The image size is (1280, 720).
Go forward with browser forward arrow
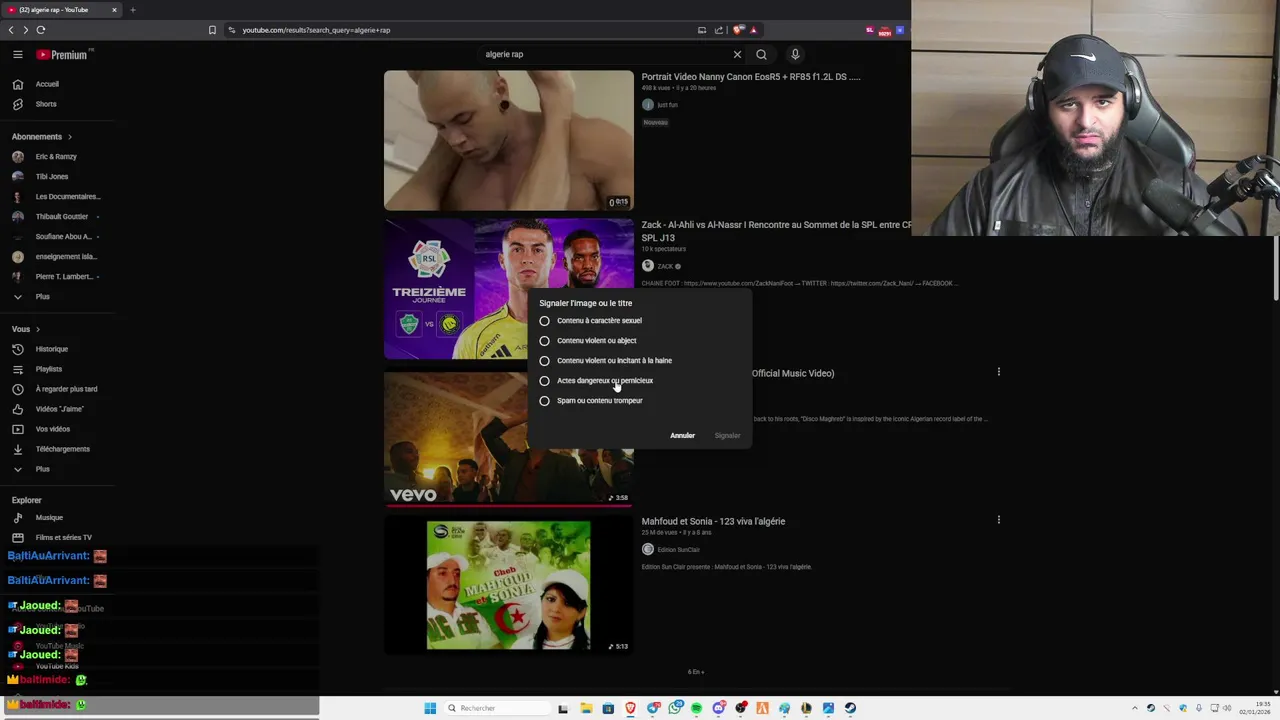[x=25, y=30]
